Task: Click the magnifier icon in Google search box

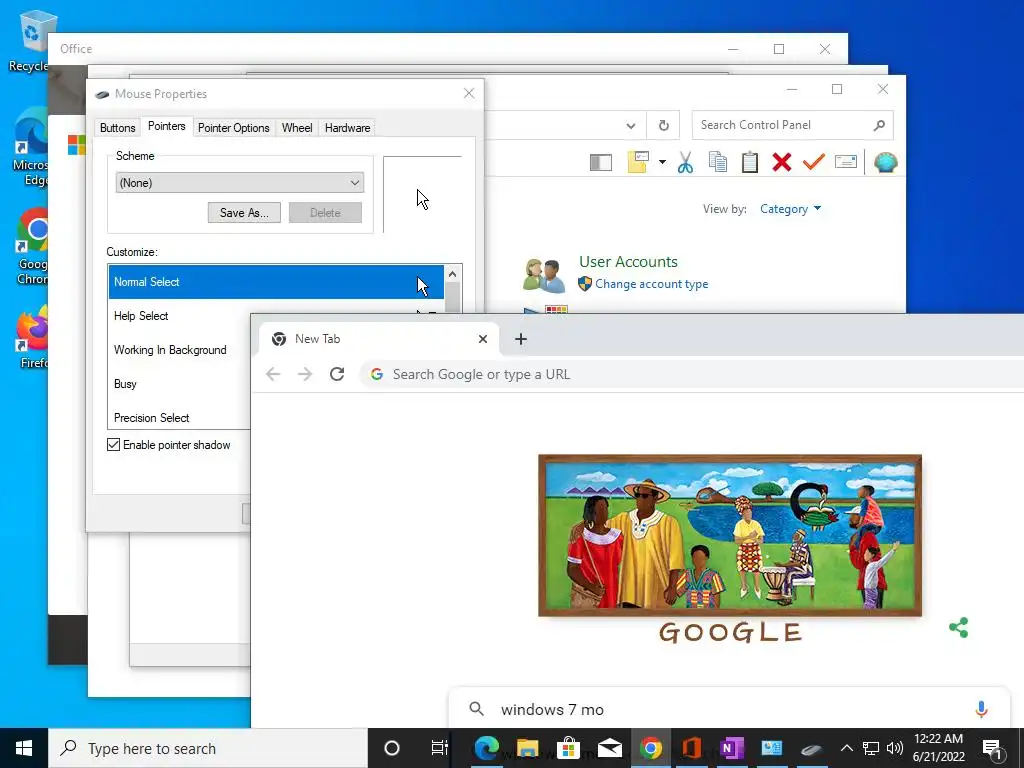Action: [477, 709]
